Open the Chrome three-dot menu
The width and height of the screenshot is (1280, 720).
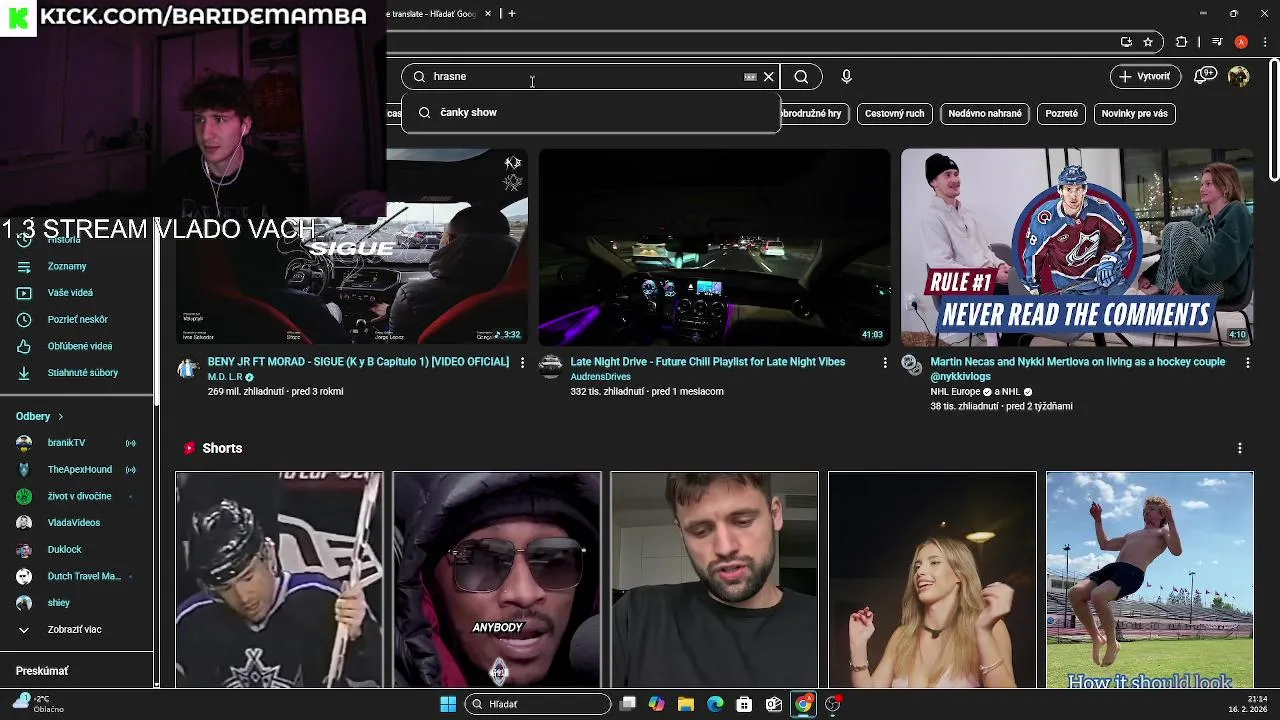click(1266, 42)
